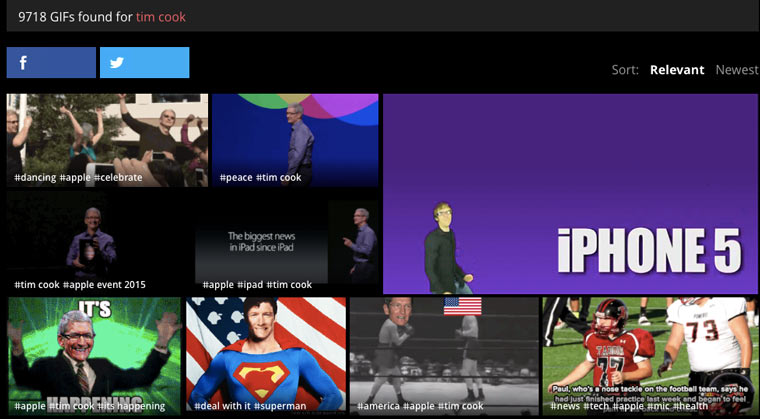The width and height of the screenshot is (760, 419).
Task: Click the #celebrate hashtag
Action: (118, 177)
